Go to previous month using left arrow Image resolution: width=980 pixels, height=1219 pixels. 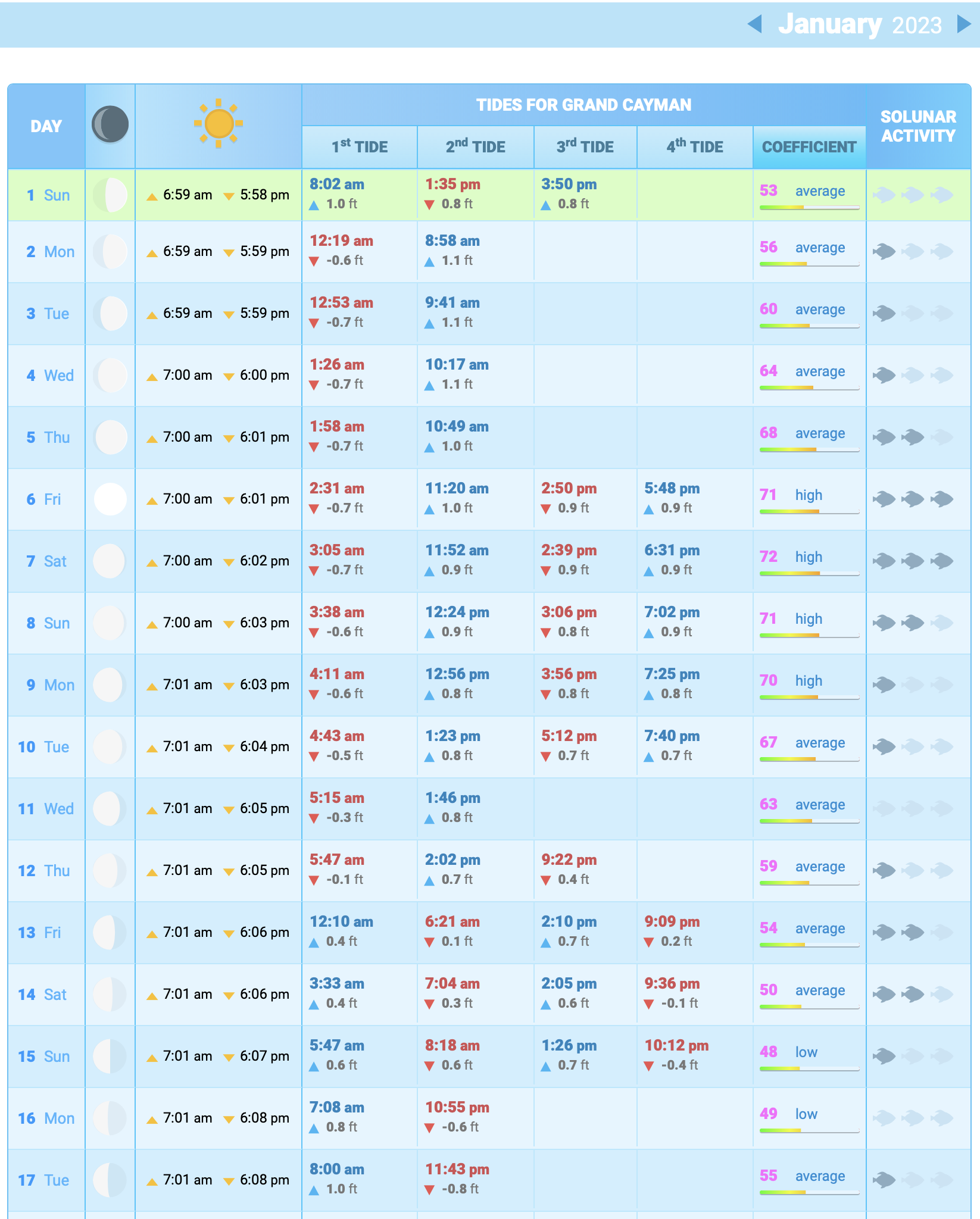pyautogui.click(x=754, y=24)
